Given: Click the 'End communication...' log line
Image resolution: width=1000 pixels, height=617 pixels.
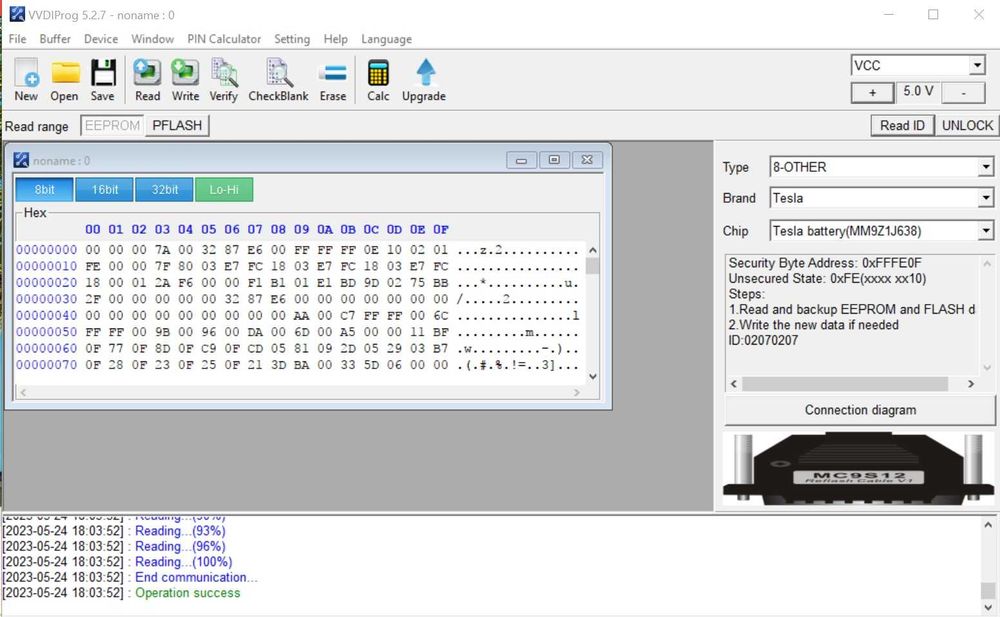Looking at the screenshot, I should pos(196,577).
